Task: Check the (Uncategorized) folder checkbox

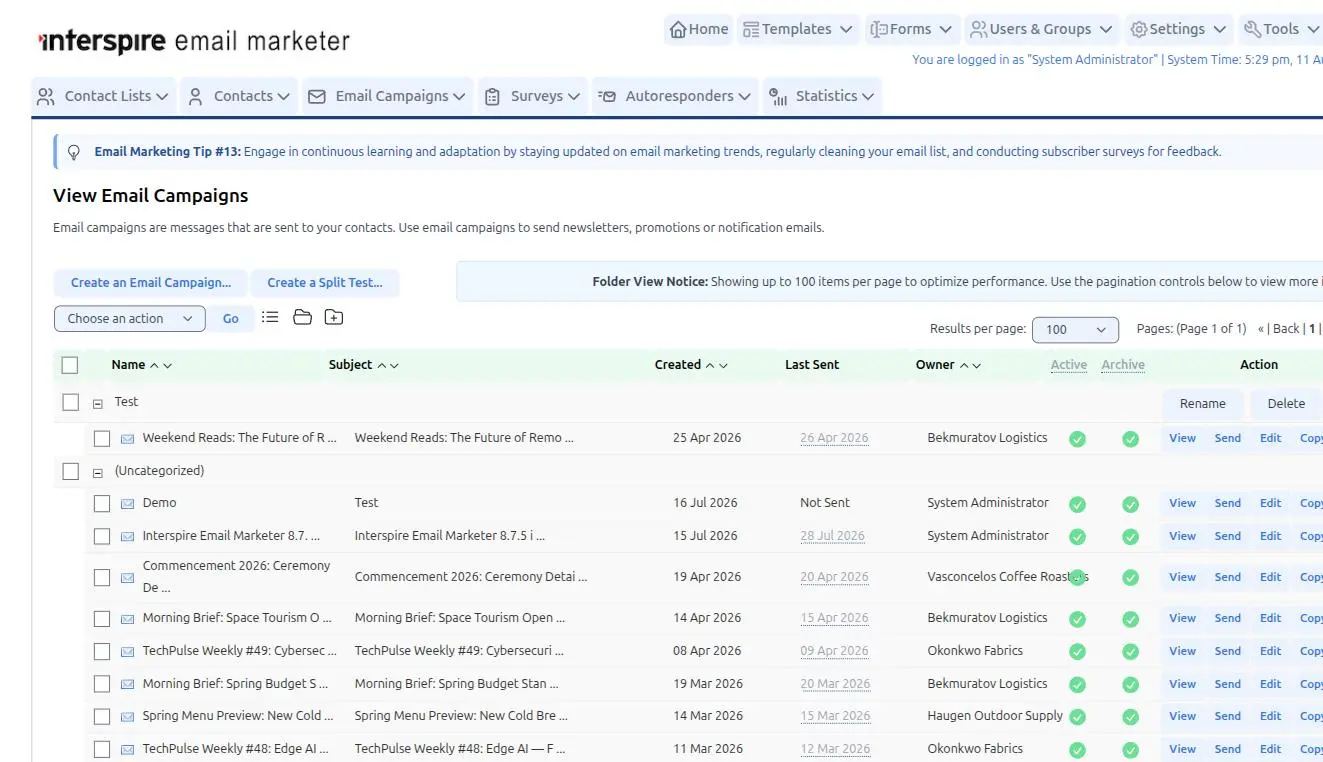Action: pyautogui.click(x=70, y=471)
